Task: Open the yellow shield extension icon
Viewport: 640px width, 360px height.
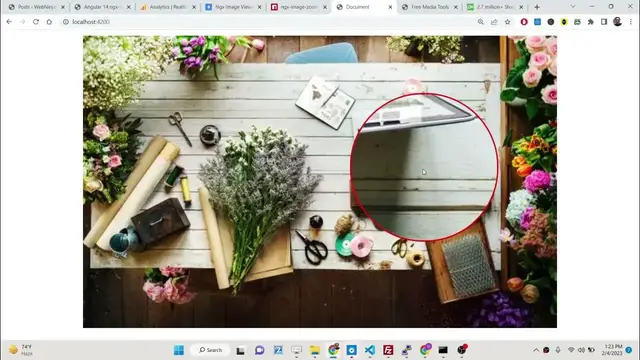Action: [564, 22]
